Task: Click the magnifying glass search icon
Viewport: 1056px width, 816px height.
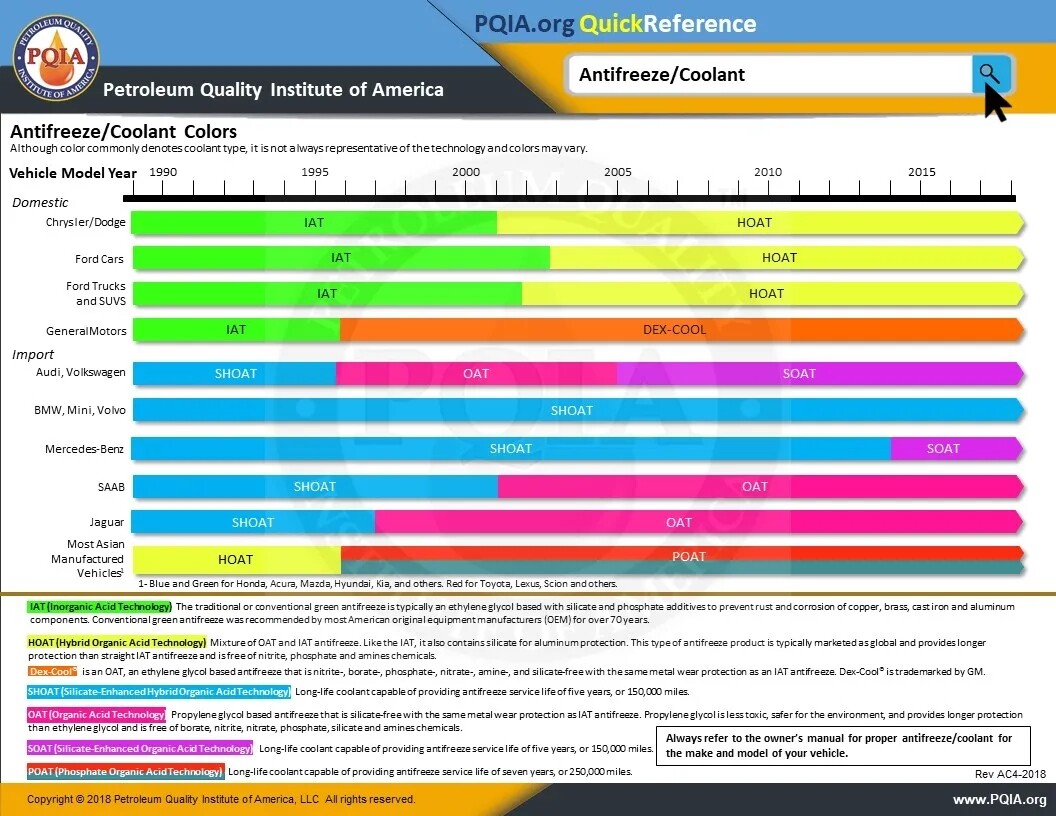Action: 990,73
